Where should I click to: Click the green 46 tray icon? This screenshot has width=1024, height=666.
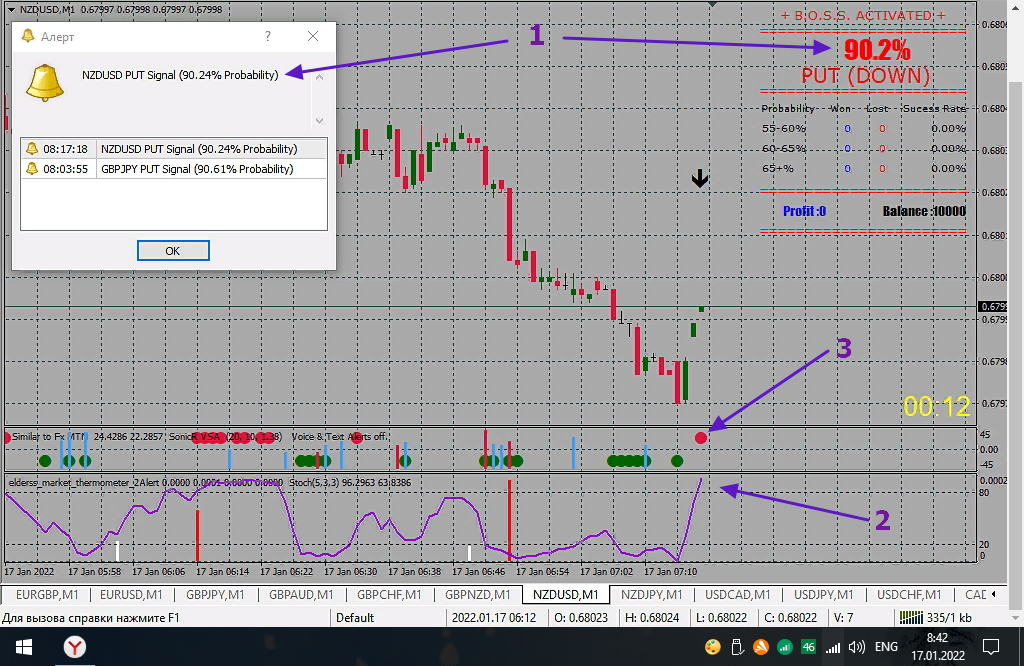point(808,647)
